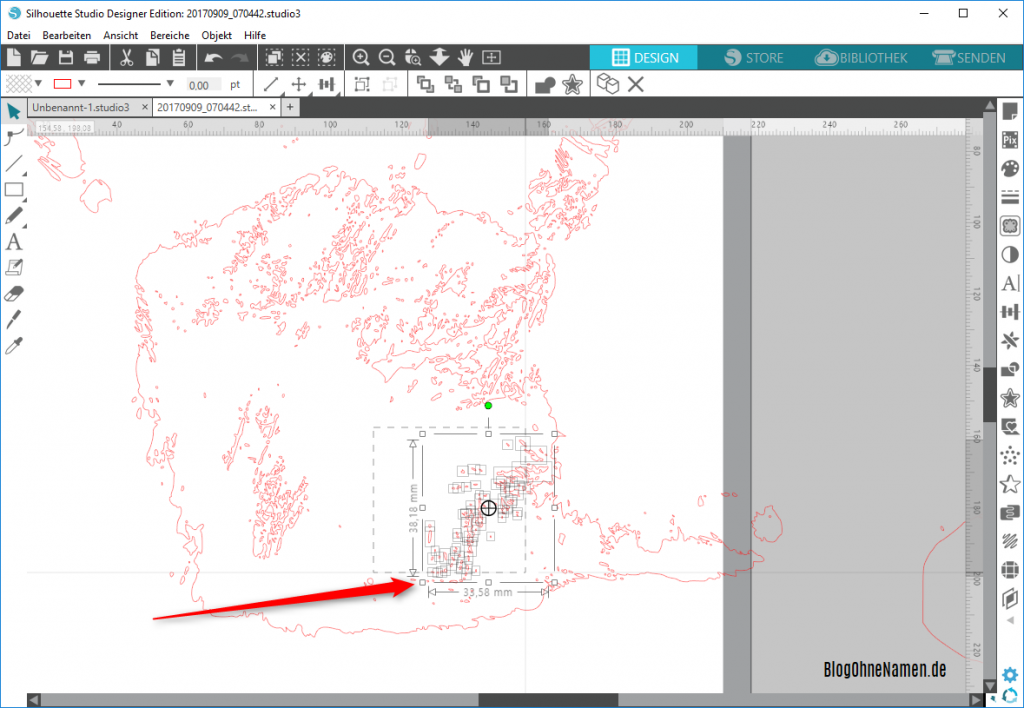Viewport: 1024px width, 708px height.
Task: Select the Text tool in left toolbar
Action: click(14, 242)
